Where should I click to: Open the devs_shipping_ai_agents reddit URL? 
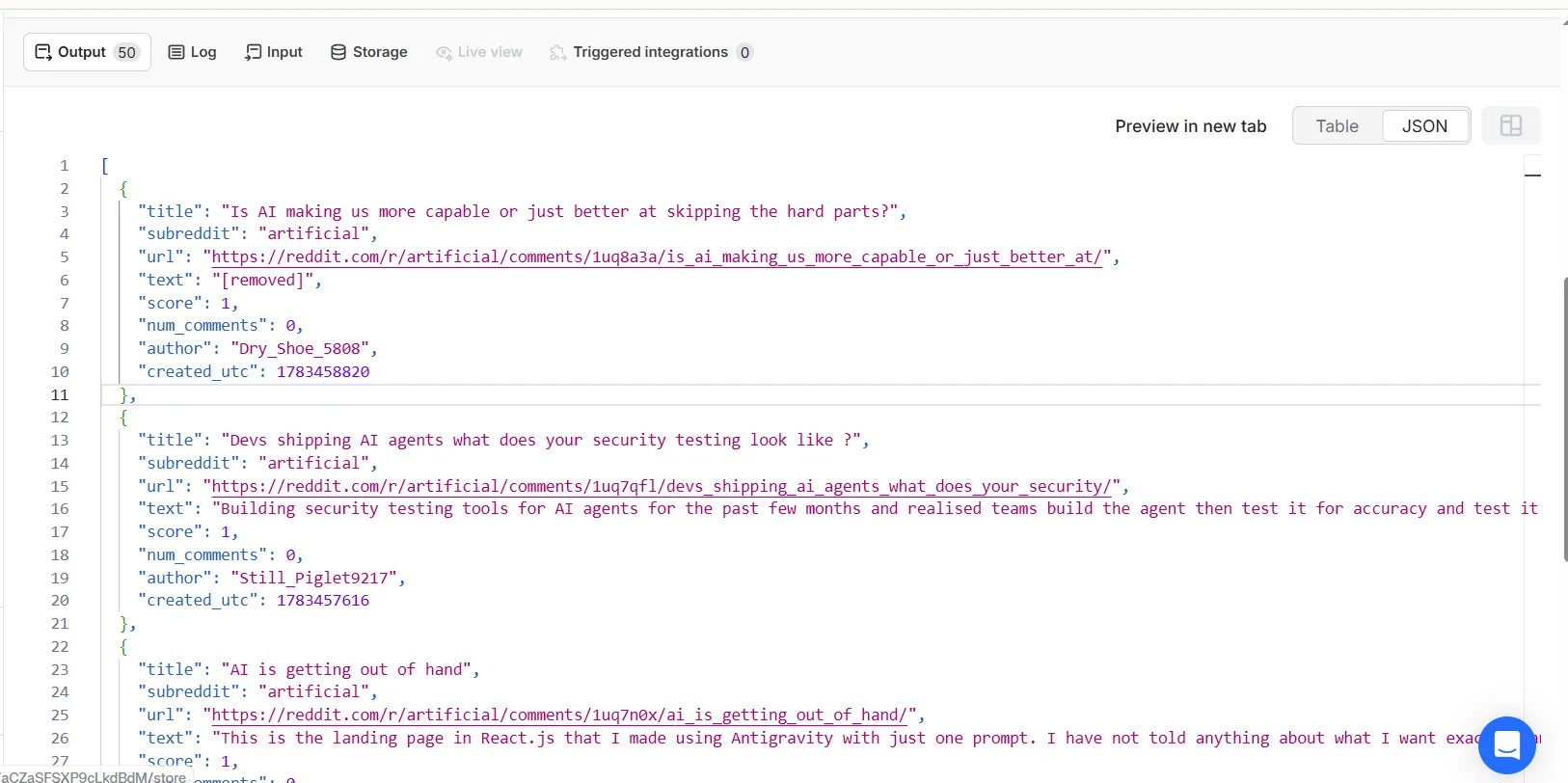662,486
